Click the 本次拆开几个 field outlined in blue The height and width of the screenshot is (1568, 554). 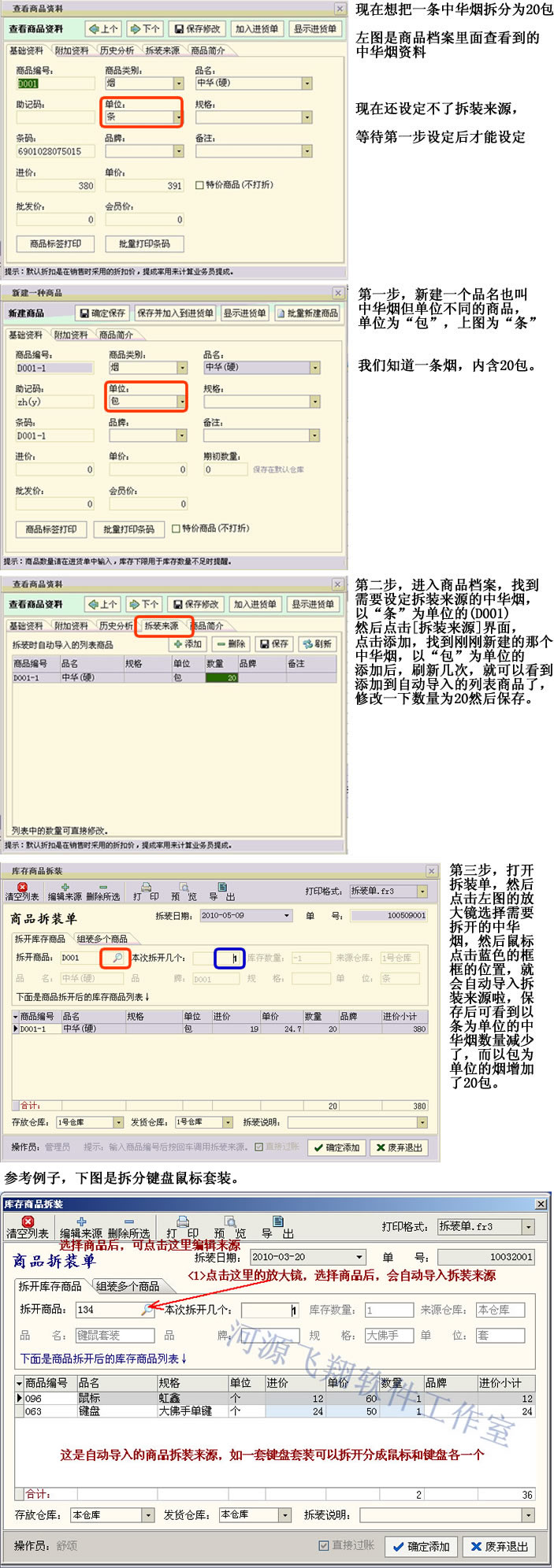coord(229,958)
